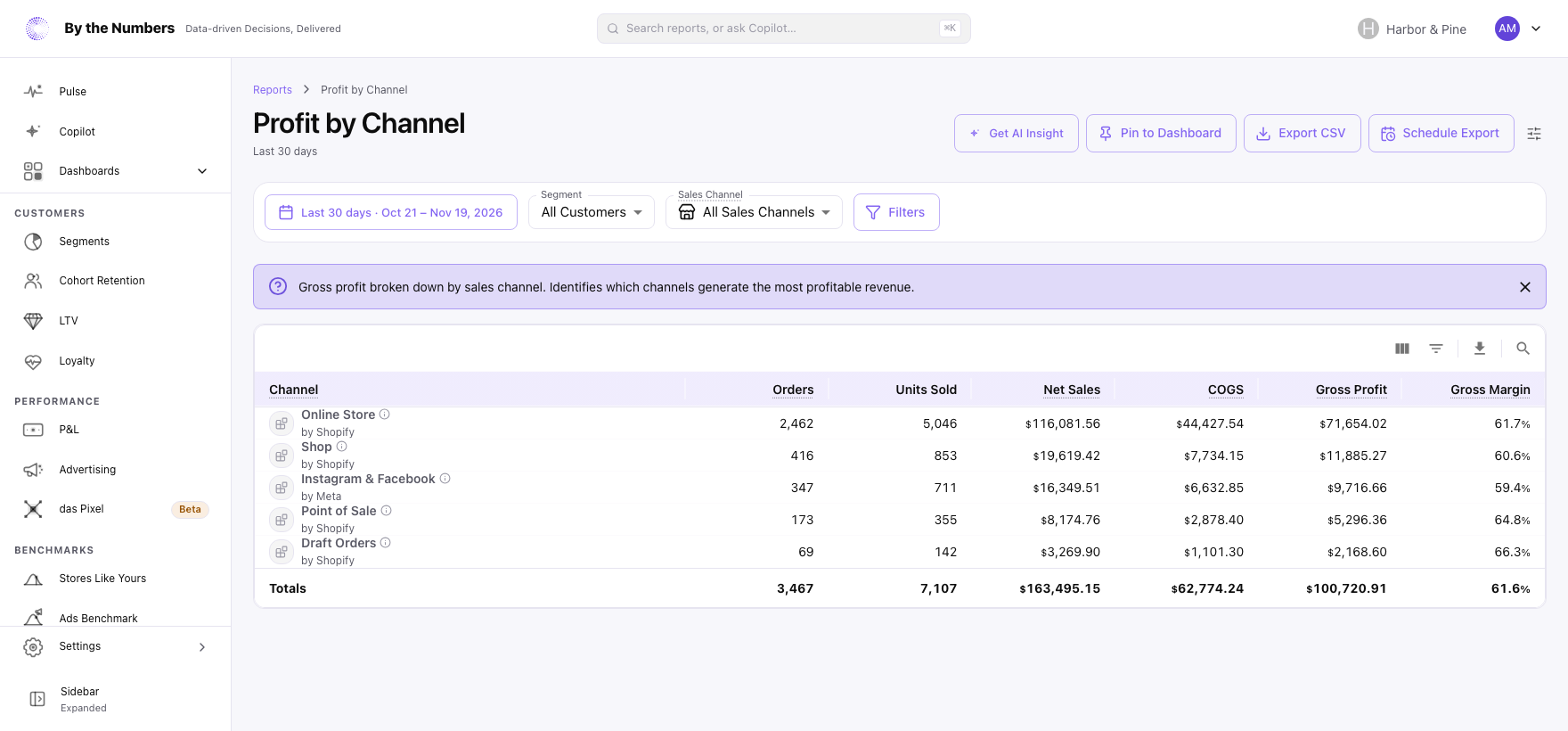Click the Point of Sale info icon
Image resolution: width=1568 pixels, height=731 pixels.
[387, 511]
